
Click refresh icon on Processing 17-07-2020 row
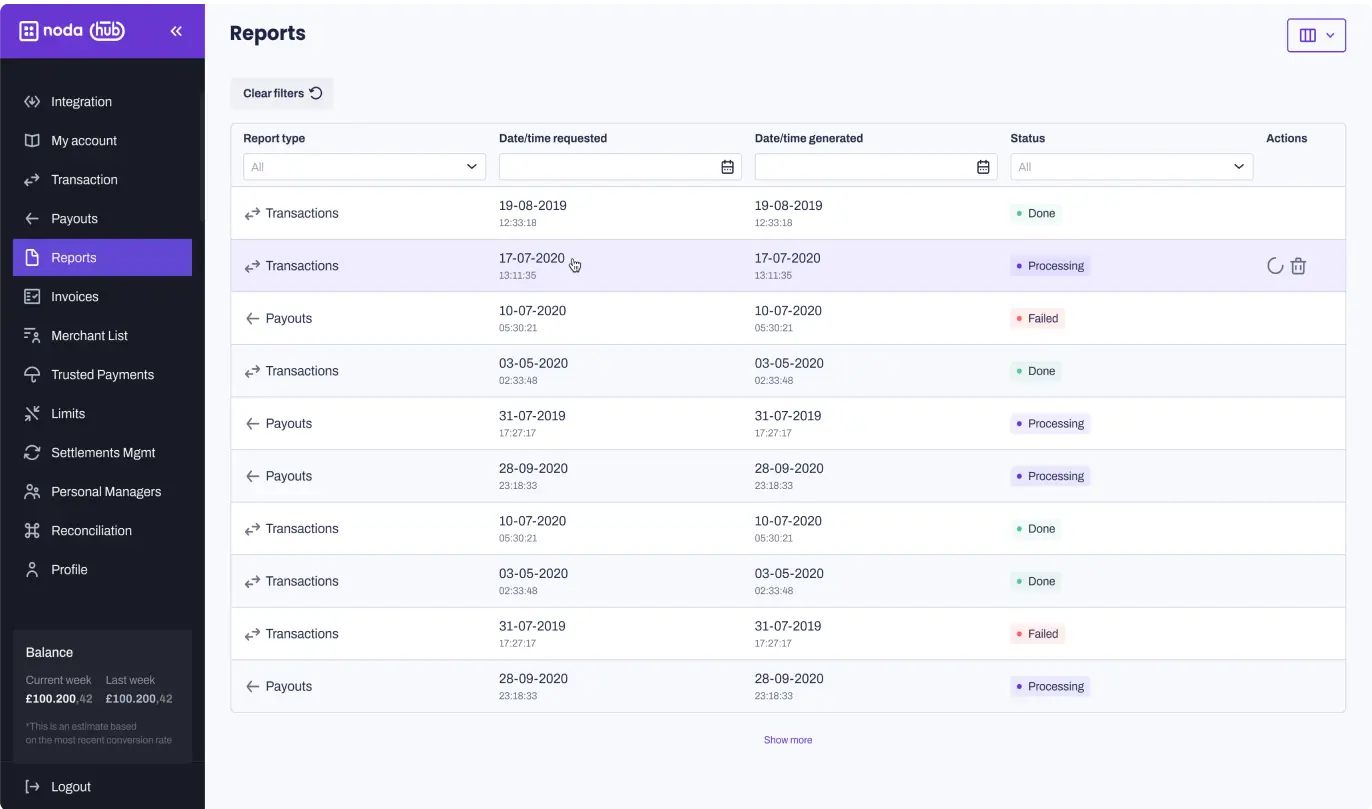[x=1275, y=266]
